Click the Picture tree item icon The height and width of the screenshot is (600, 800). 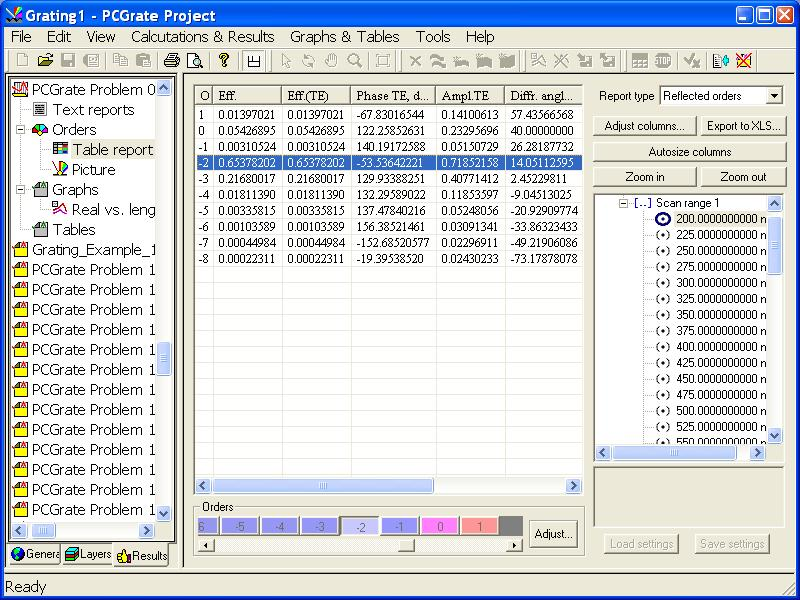[60, 168]
